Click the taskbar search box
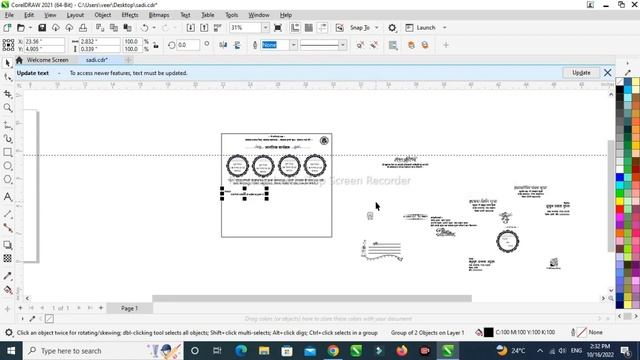 point(104,351)
